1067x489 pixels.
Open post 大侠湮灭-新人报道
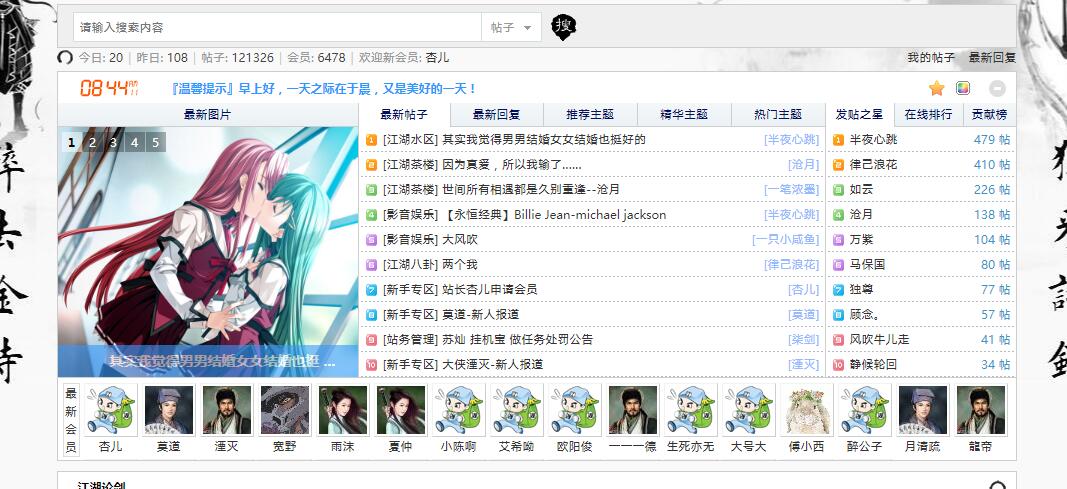click(x=493, y=364)
